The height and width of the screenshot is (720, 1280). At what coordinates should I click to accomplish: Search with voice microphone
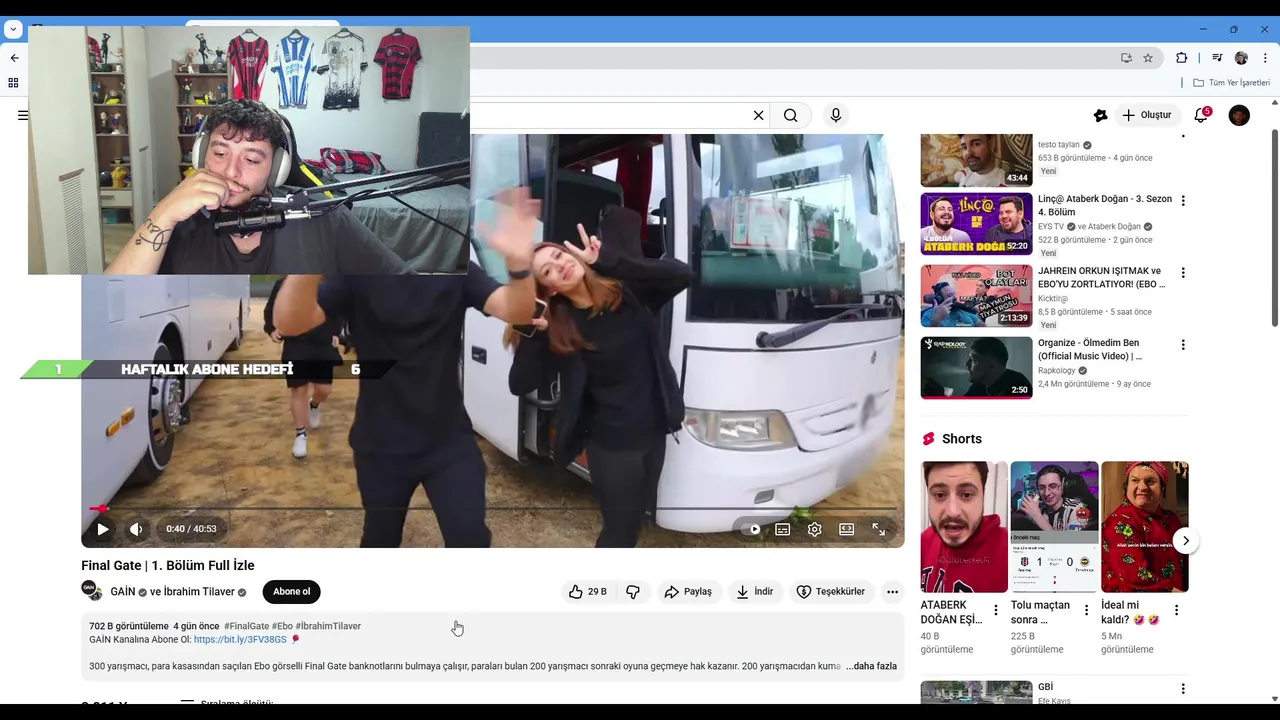[836, 115]
